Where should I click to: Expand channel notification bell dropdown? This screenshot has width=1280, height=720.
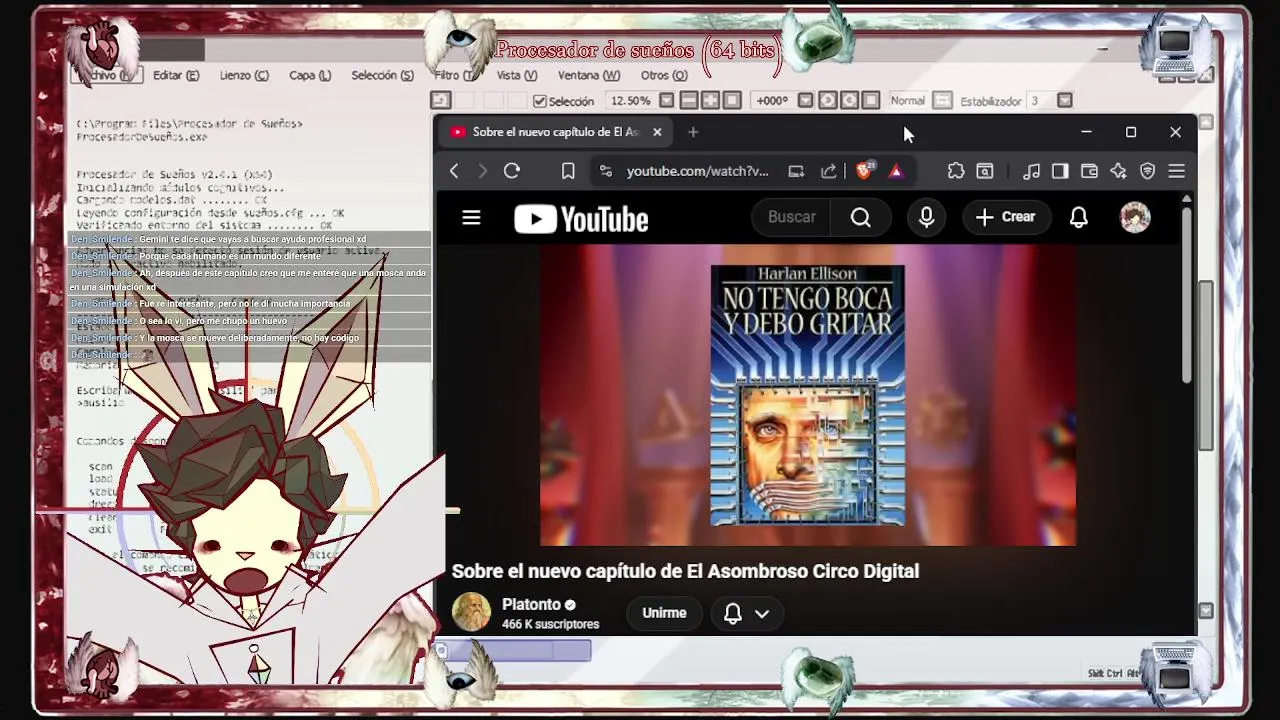pos(746,613)
